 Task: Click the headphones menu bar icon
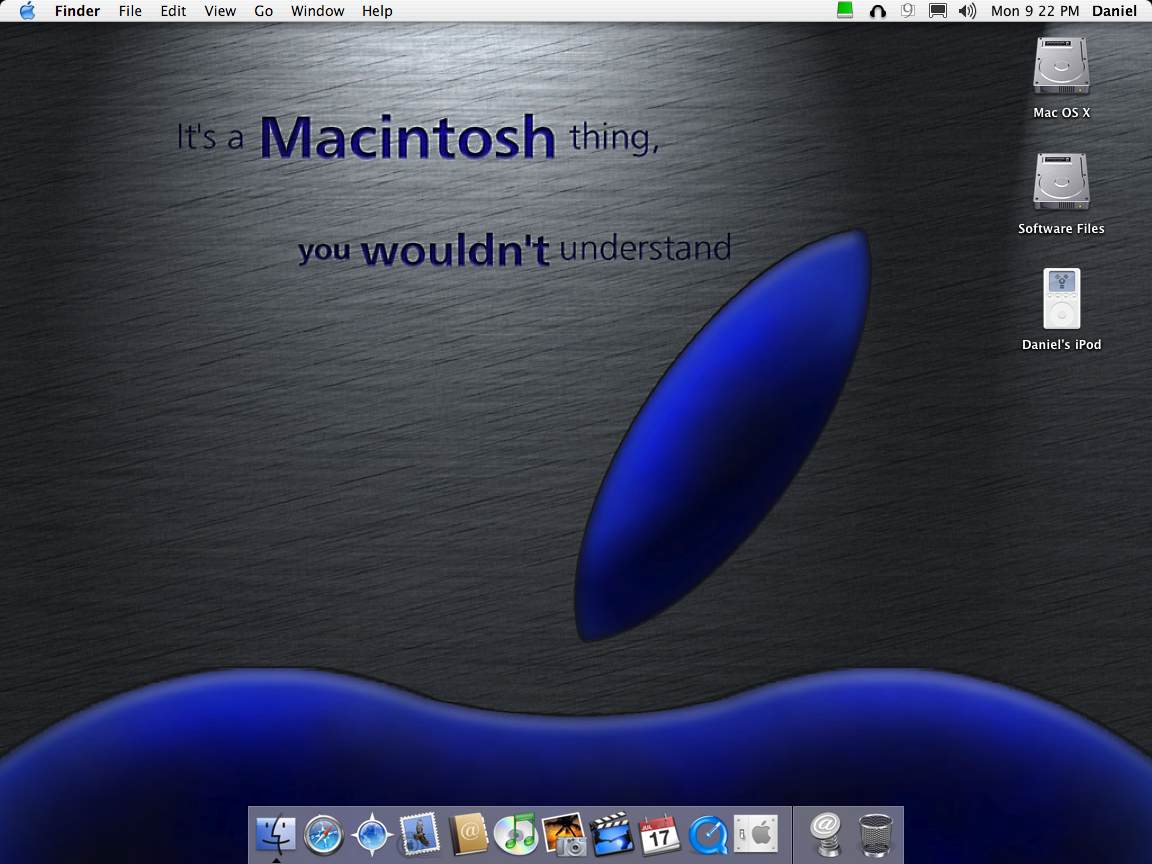click(x=877, y=11)
